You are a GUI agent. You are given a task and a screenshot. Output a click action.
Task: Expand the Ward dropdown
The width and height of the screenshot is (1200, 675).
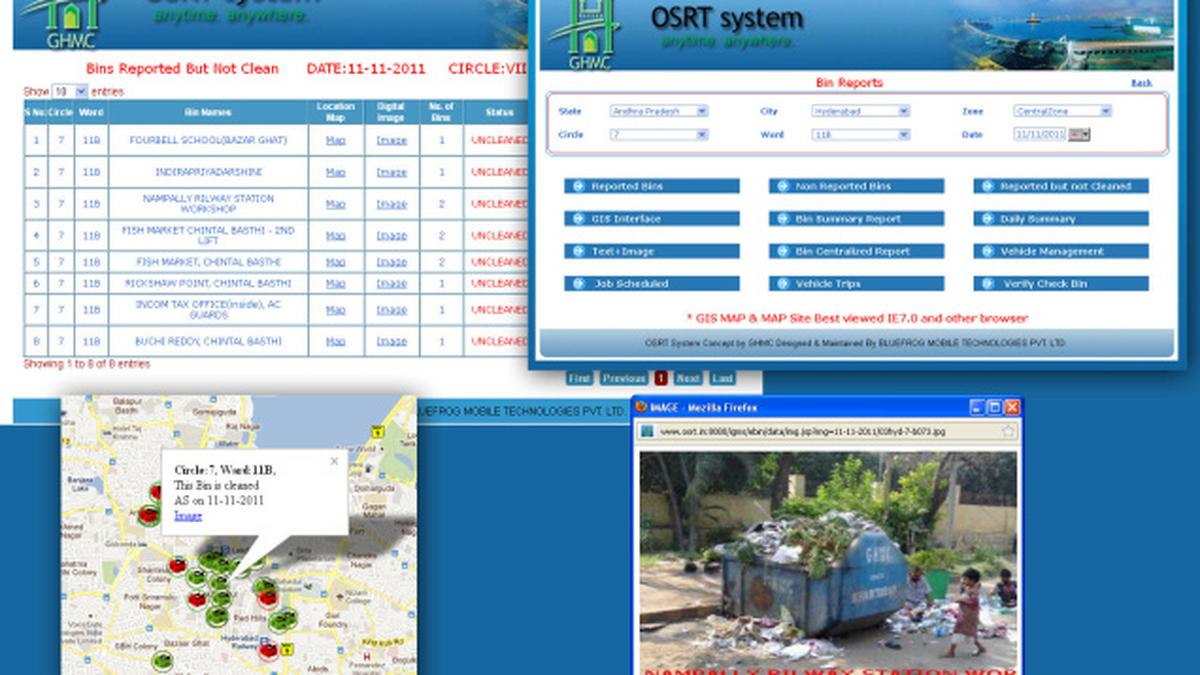pyautogui.click(x=903, y=134)
